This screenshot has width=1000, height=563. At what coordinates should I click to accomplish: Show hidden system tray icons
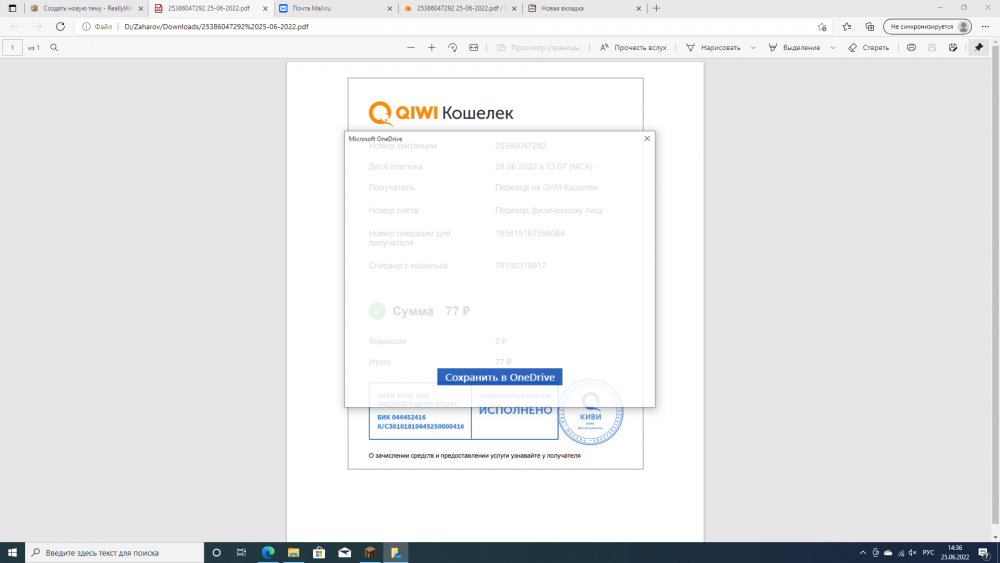[863, 552]
